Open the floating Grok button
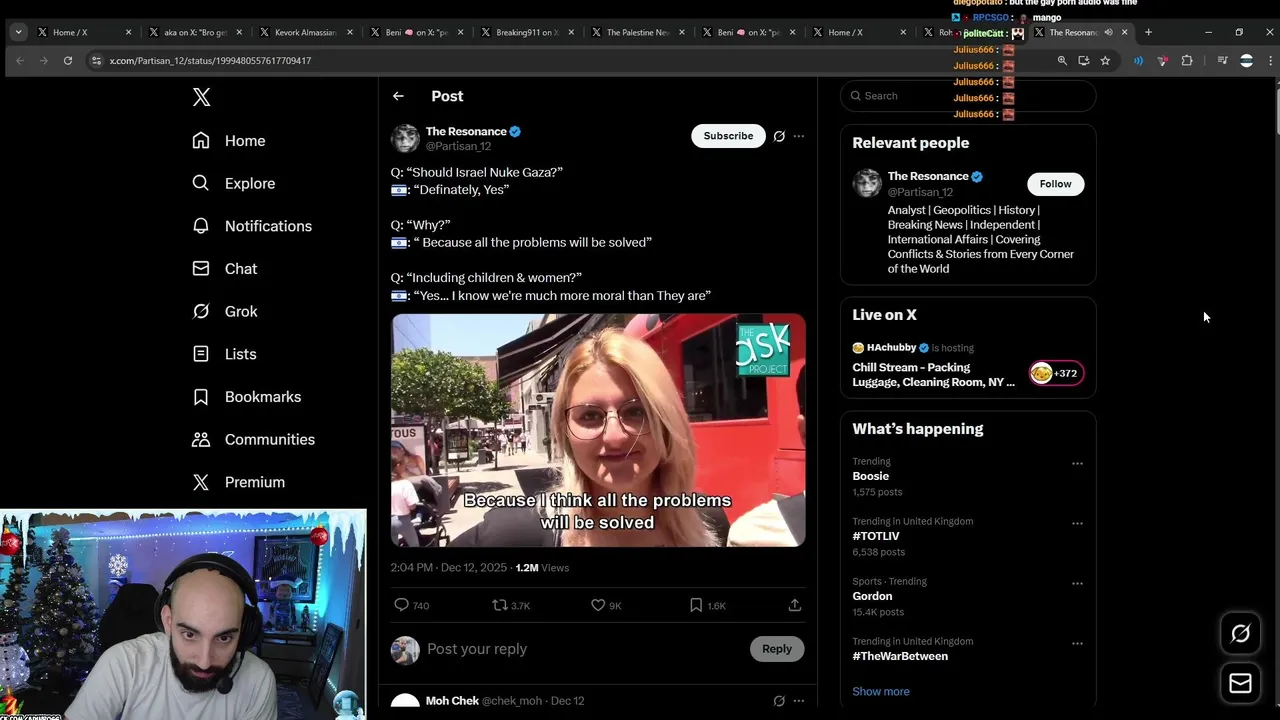 pyautogui.click(x=1240, y=633)
